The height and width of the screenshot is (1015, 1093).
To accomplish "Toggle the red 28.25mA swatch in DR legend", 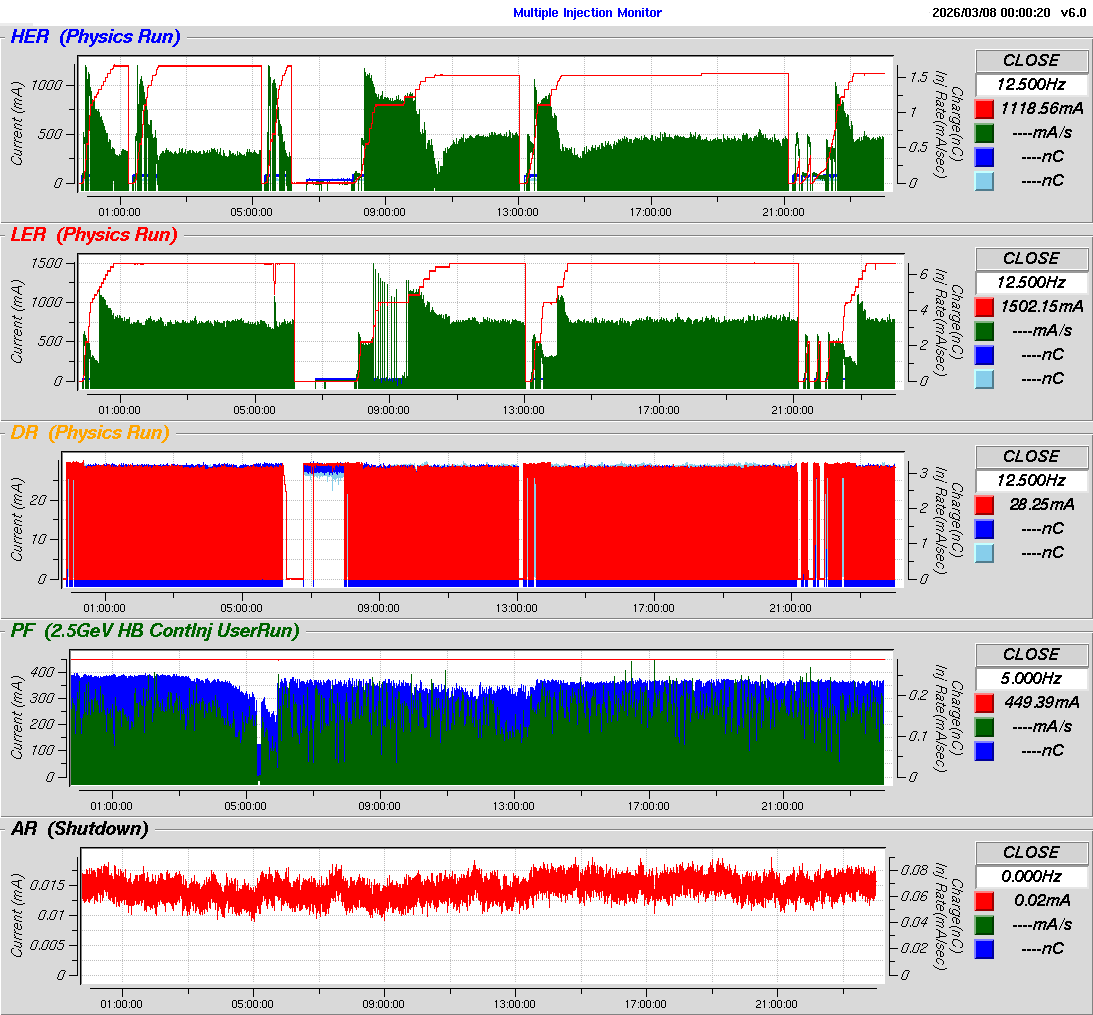I will [x=984, y=504].
